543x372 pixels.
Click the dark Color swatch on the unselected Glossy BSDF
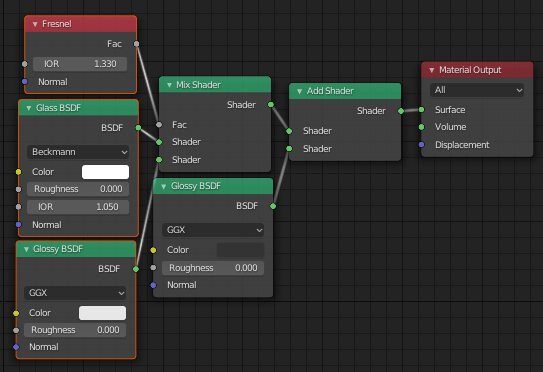[x=240, y=250]
